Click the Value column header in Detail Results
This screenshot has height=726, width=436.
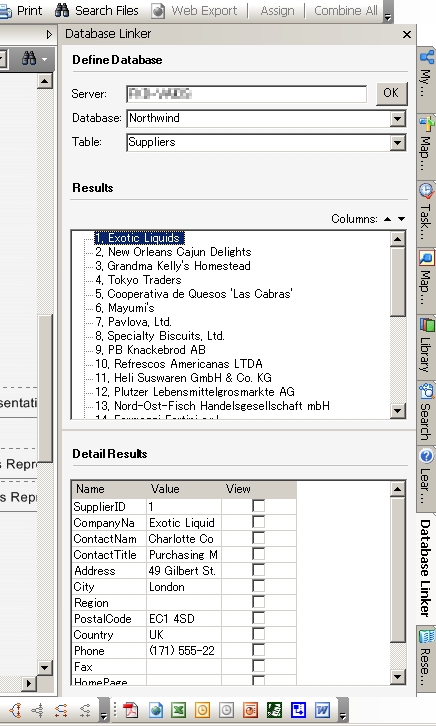tap(184, 489)
